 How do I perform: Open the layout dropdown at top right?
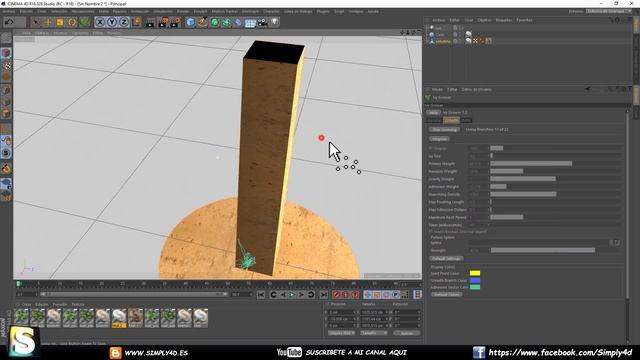(x=608, y=11)
